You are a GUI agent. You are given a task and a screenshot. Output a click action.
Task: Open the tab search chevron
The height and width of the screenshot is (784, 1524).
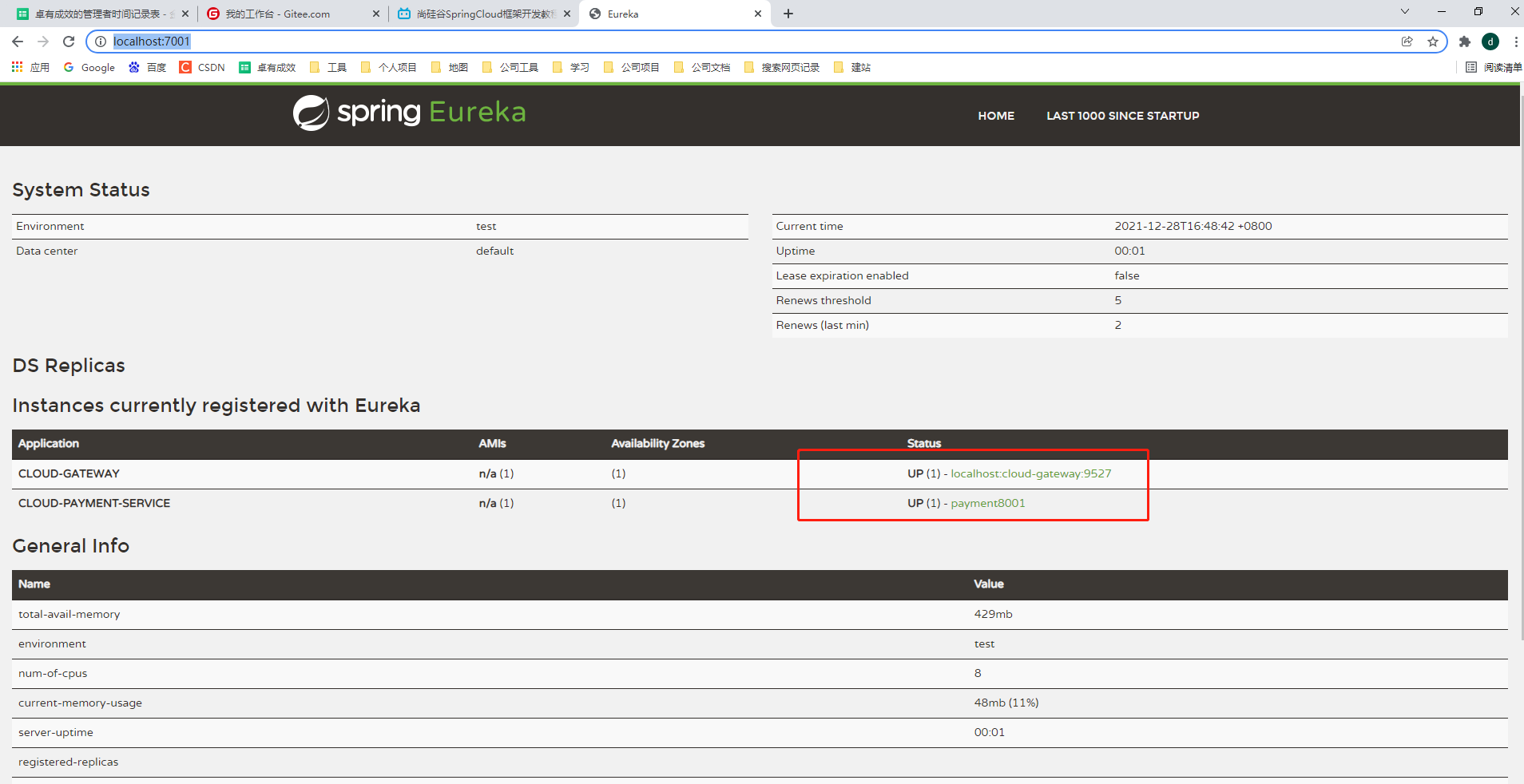tap(1405, 11)
